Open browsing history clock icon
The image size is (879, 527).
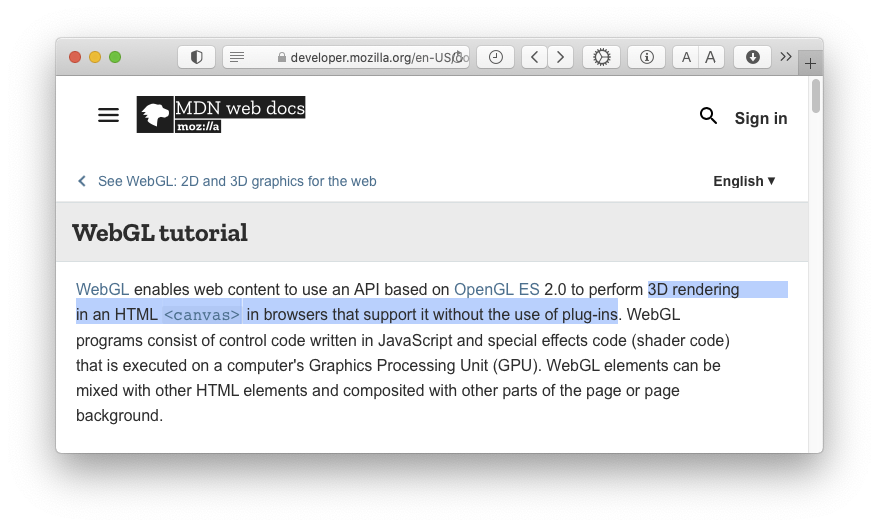point(496,57)
